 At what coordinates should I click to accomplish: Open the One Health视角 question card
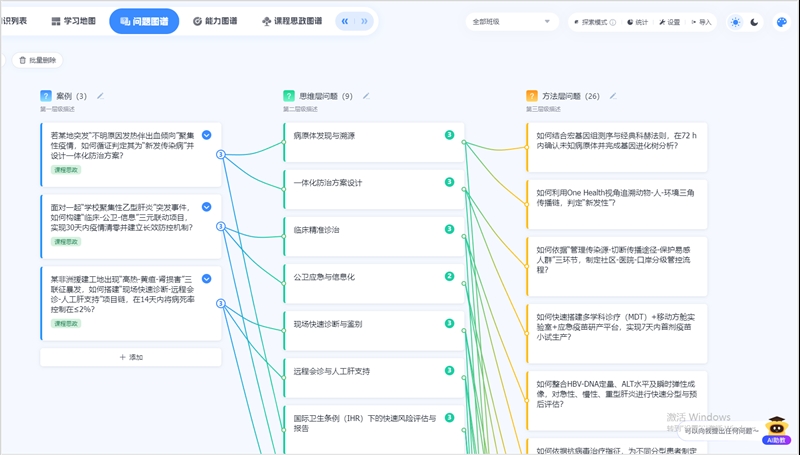(617, 204)
